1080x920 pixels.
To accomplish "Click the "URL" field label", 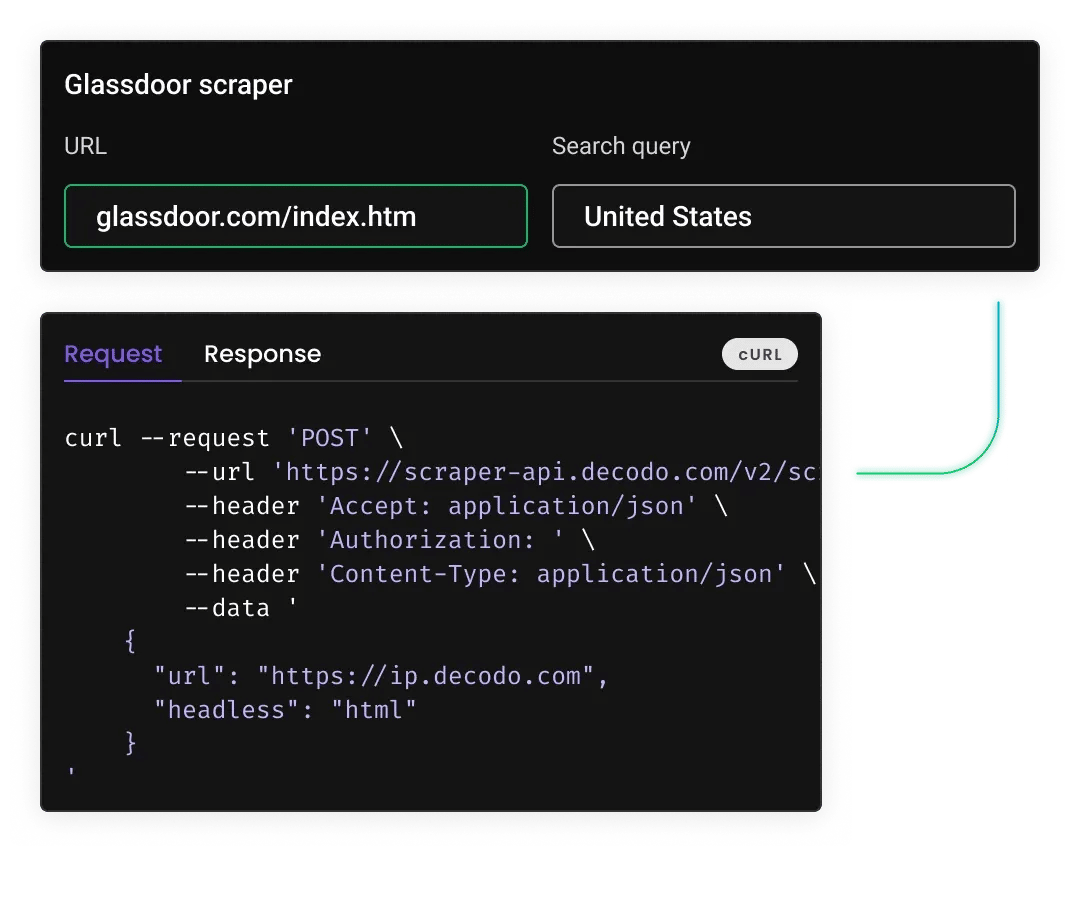I will tap(85, 146).
